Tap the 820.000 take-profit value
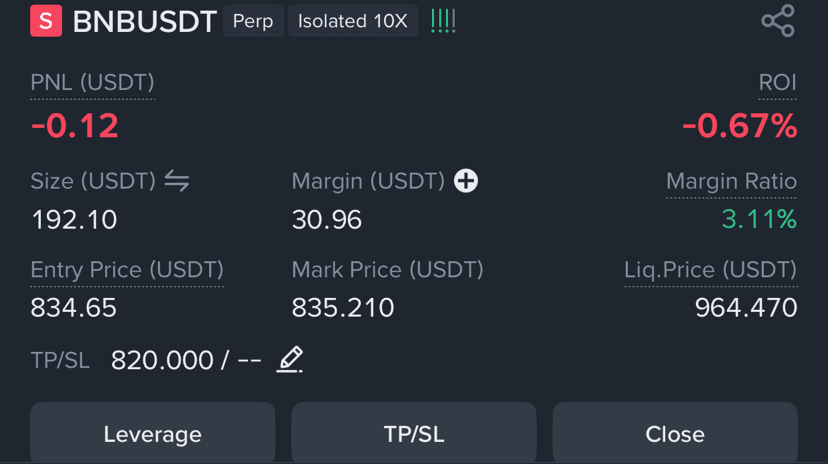The height and width of the screenshot is (464, 828). [162, 361]
